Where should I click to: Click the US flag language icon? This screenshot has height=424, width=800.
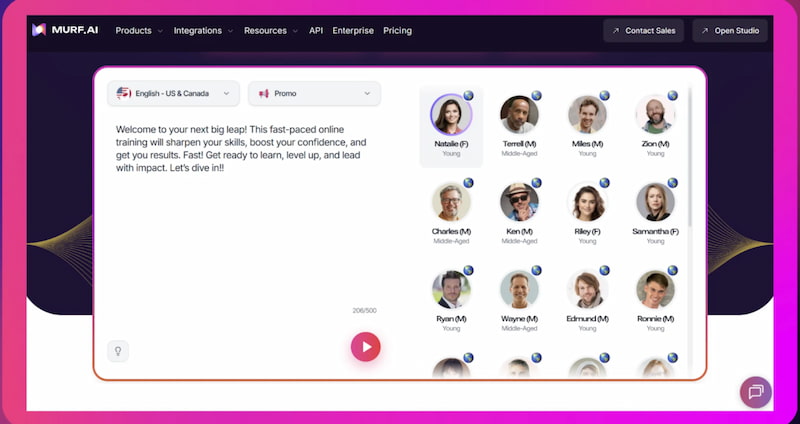124,93
